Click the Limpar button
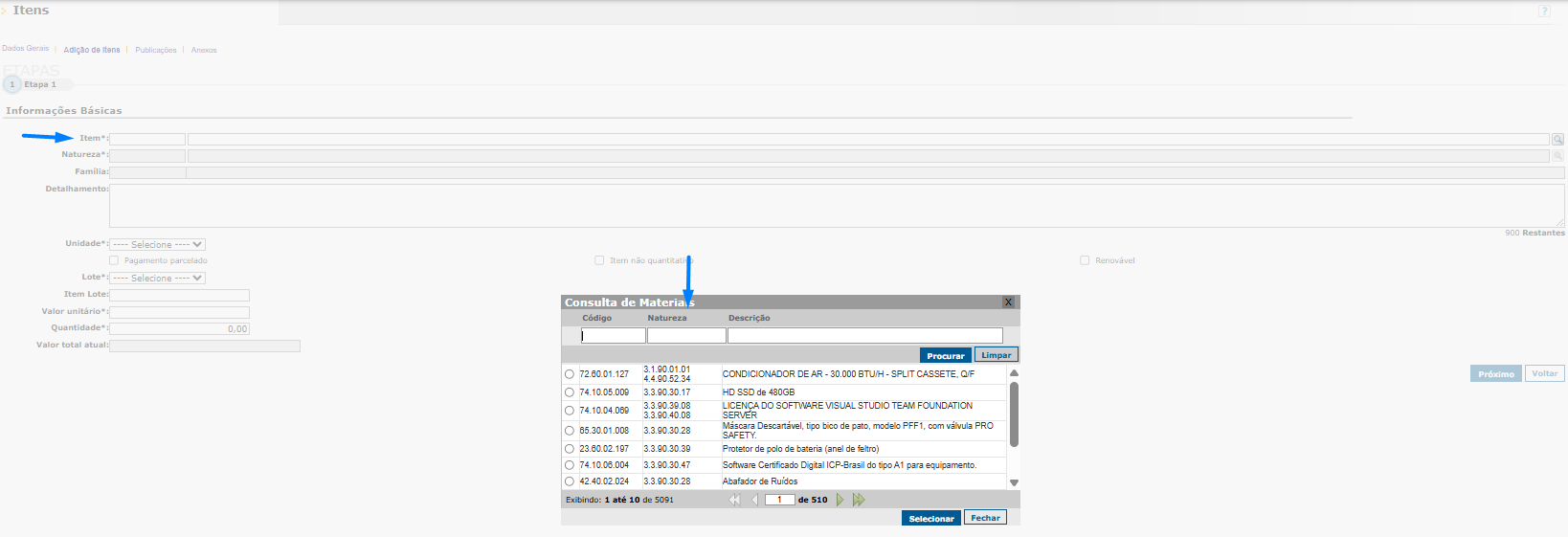 [997, 355]
